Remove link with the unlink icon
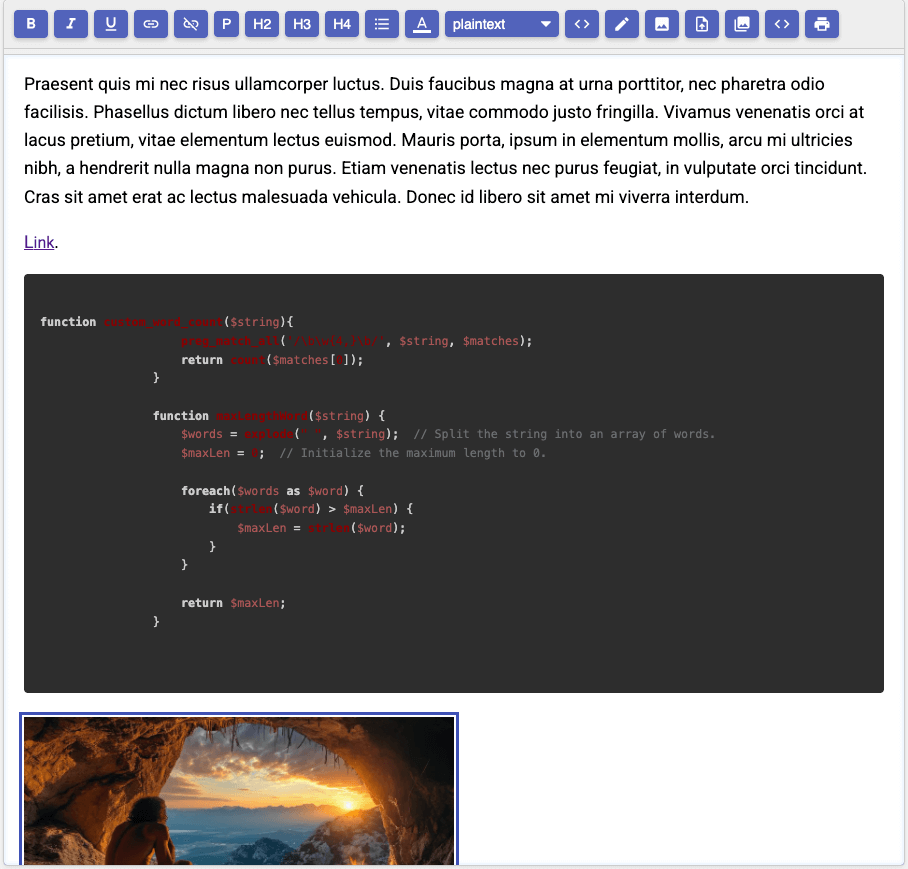 pyautogui.click(x=191, y=24)
